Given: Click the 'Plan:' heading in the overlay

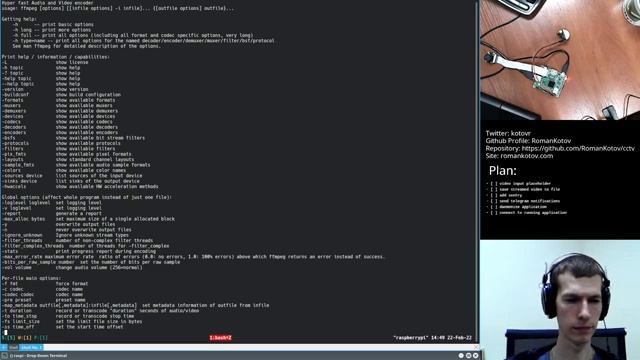Looking at the screenshot, I should pyautogui.click(x=502, y=171).
